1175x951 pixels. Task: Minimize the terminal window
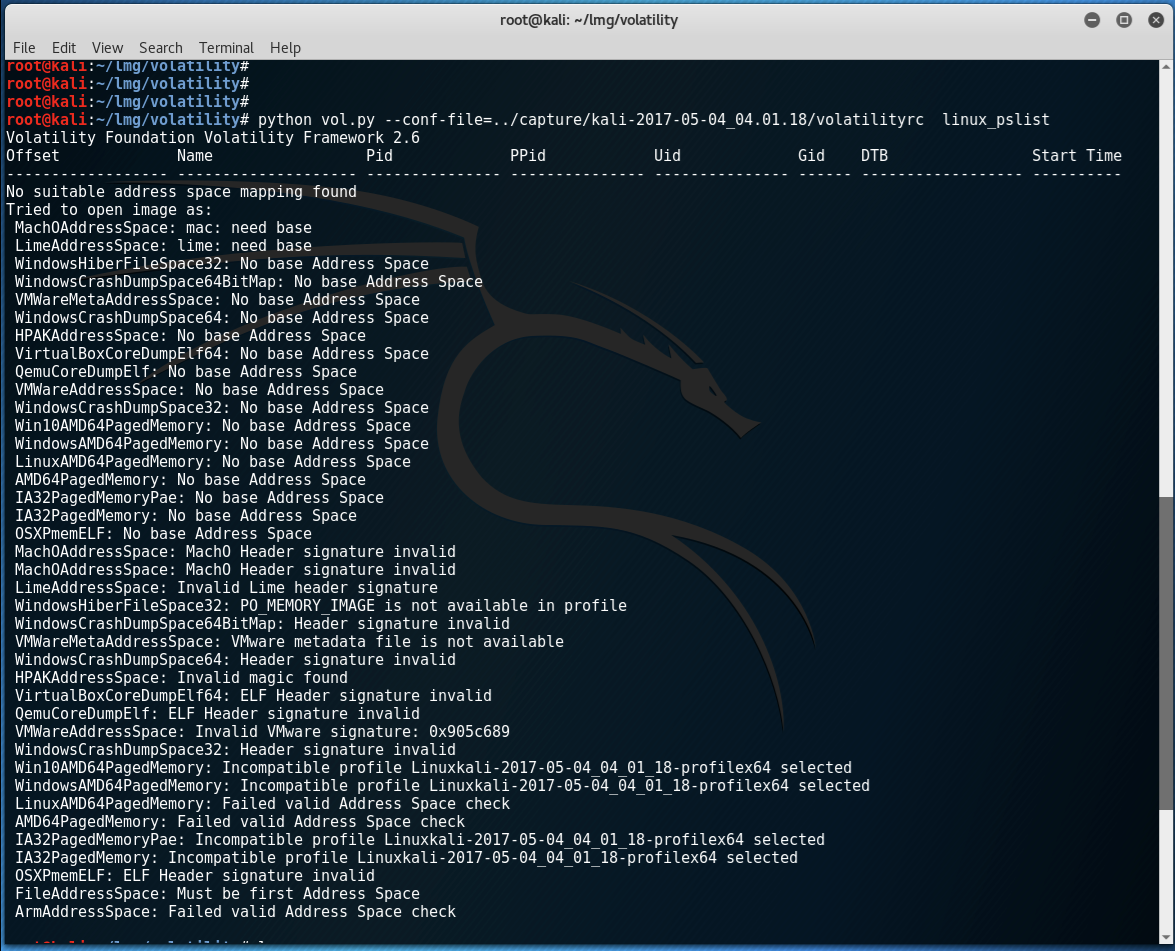1092,20
